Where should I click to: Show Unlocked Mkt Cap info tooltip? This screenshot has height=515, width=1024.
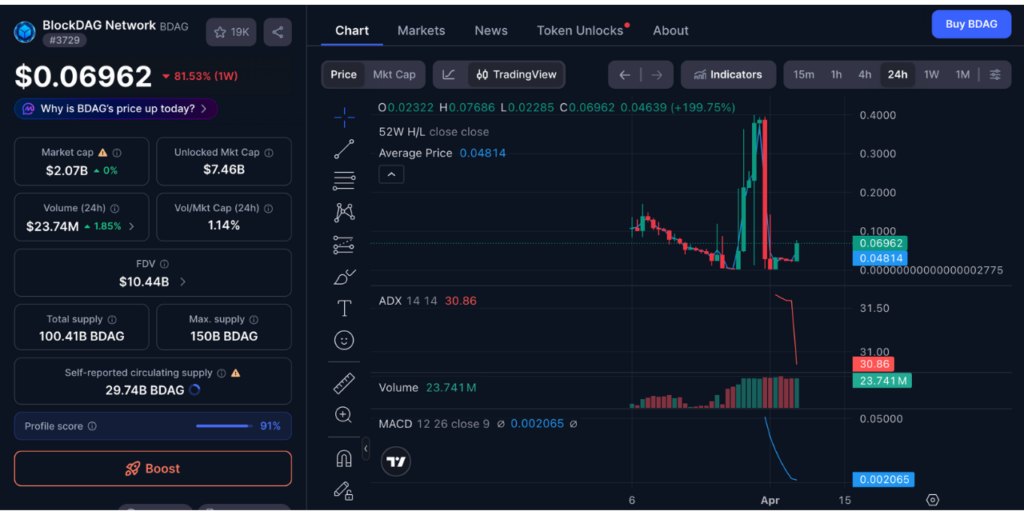268,153
